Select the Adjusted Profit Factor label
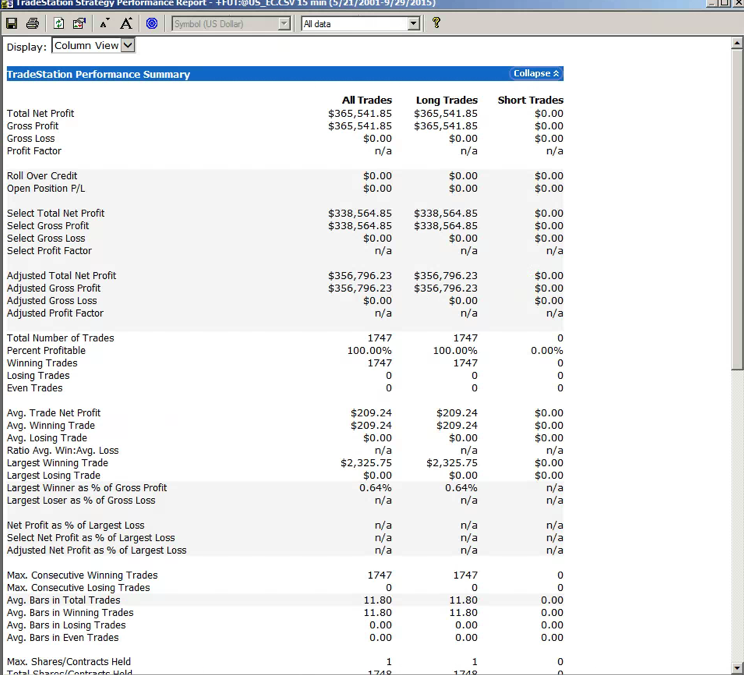 tap(55, 313)
